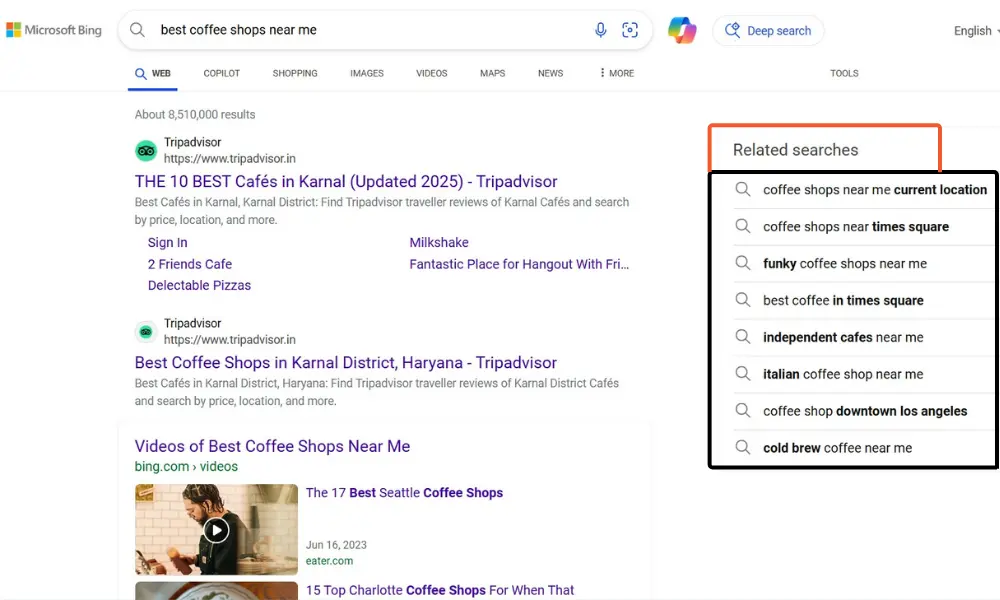Click magnifier beside 'independent cafes near me'
This screenshot has height=600, width=1000.
point(742,337)
